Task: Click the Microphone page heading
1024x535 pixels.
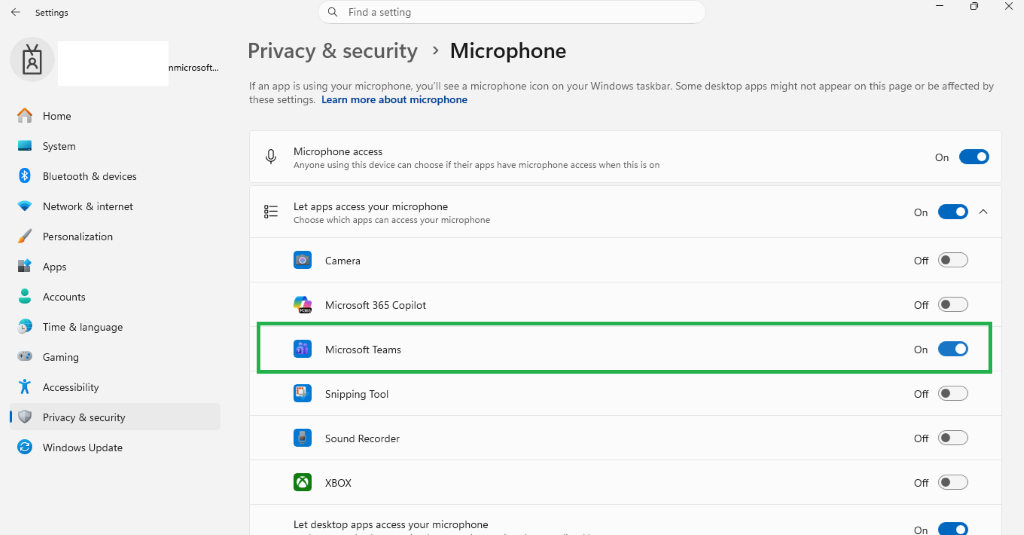Action: click(508, 51)
